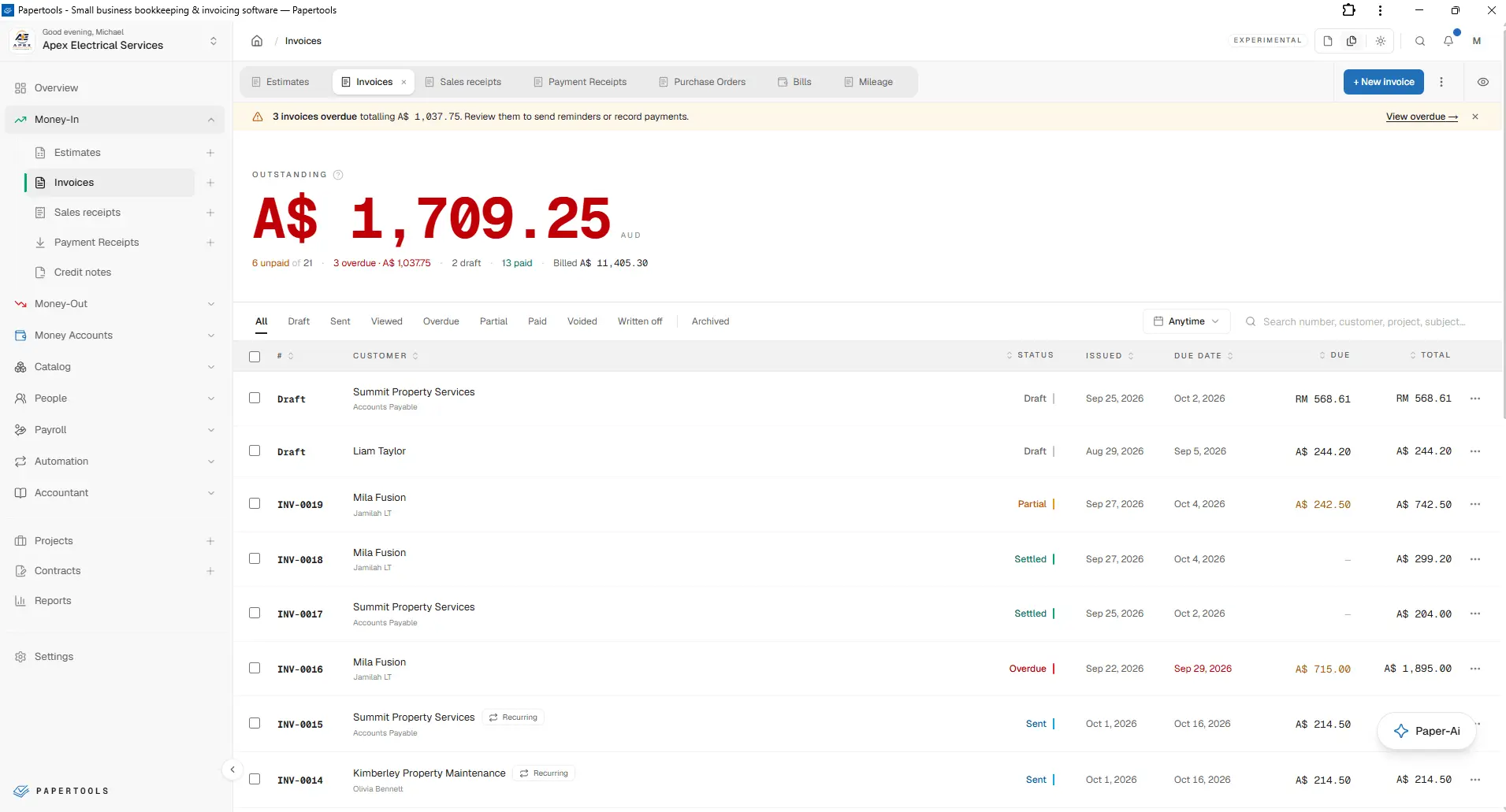Tick the INV-0017 row checkbox
Viewport: 1506px width, 812px height.
(x=255, y=613)
